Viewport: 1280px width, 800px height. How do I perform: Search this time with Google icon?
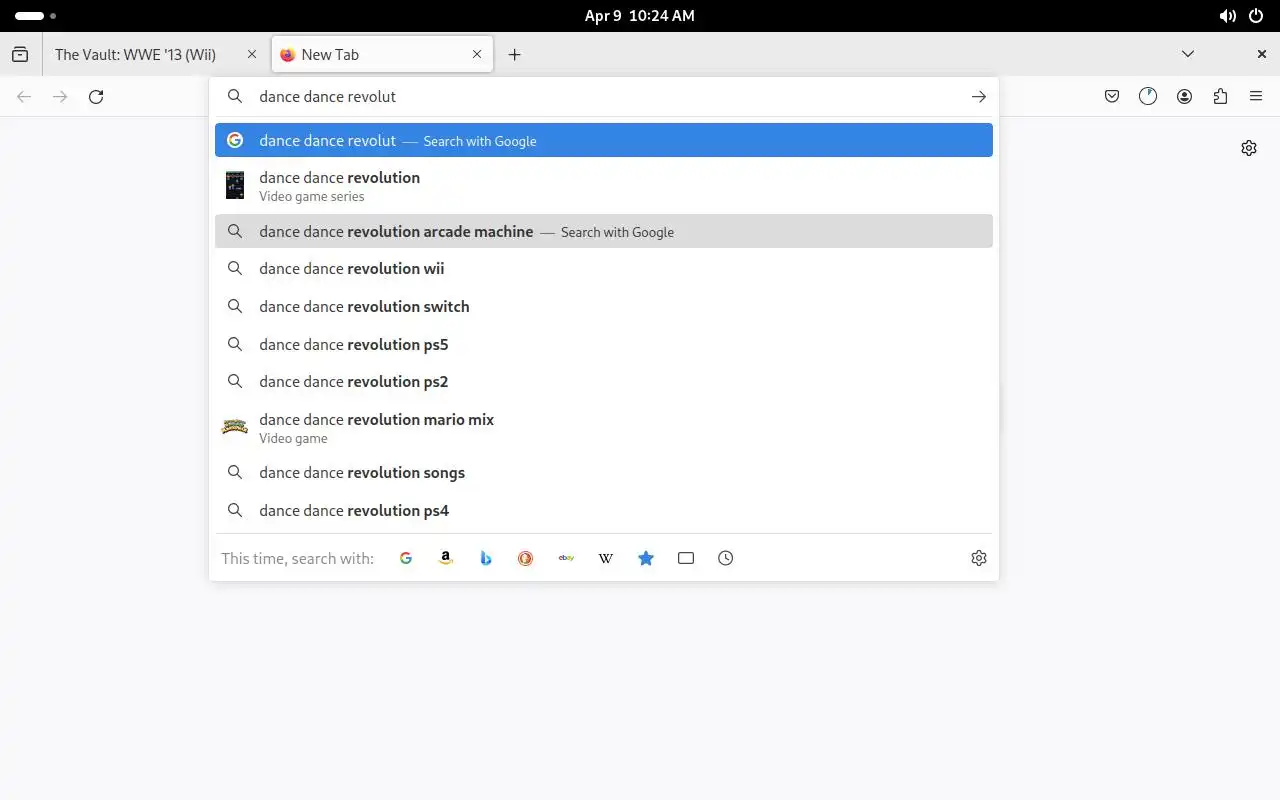(406, 558)
